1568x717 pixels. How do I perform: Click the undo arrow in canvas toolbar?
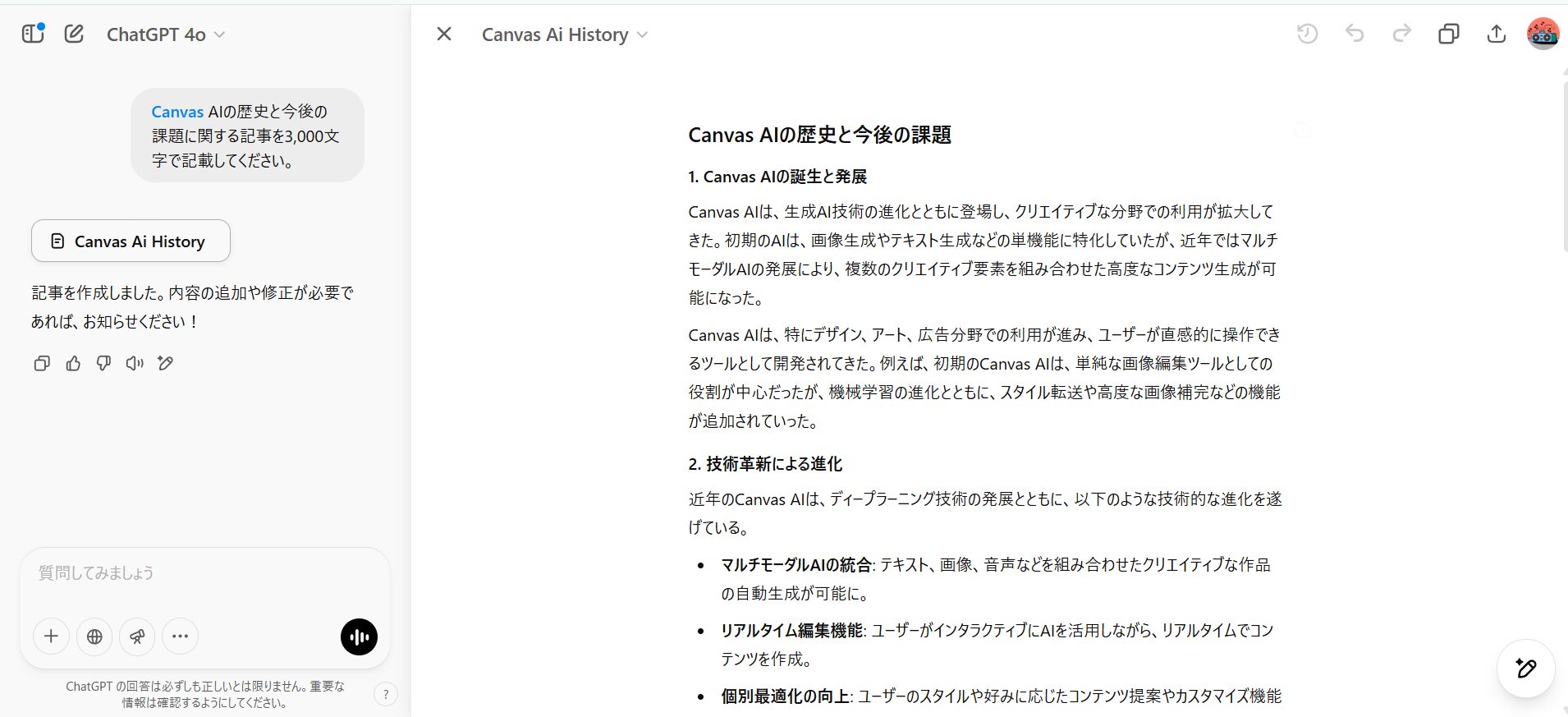point(1355,34)
